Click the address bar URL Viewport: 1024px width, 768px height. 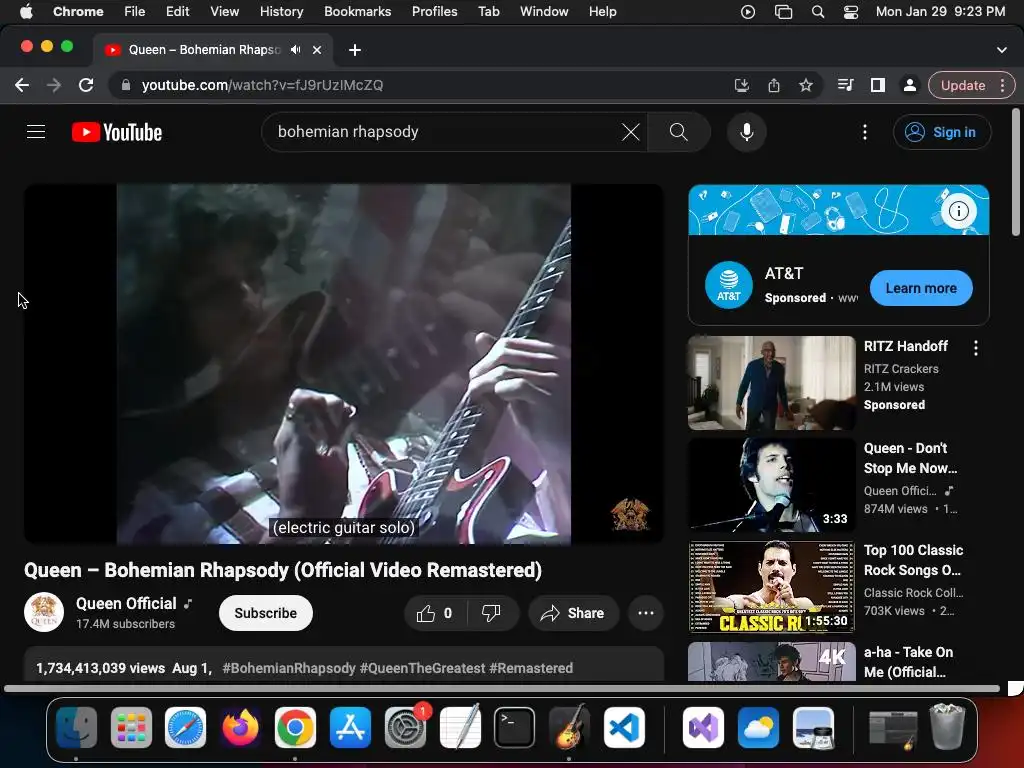click(x=263, y=85)
